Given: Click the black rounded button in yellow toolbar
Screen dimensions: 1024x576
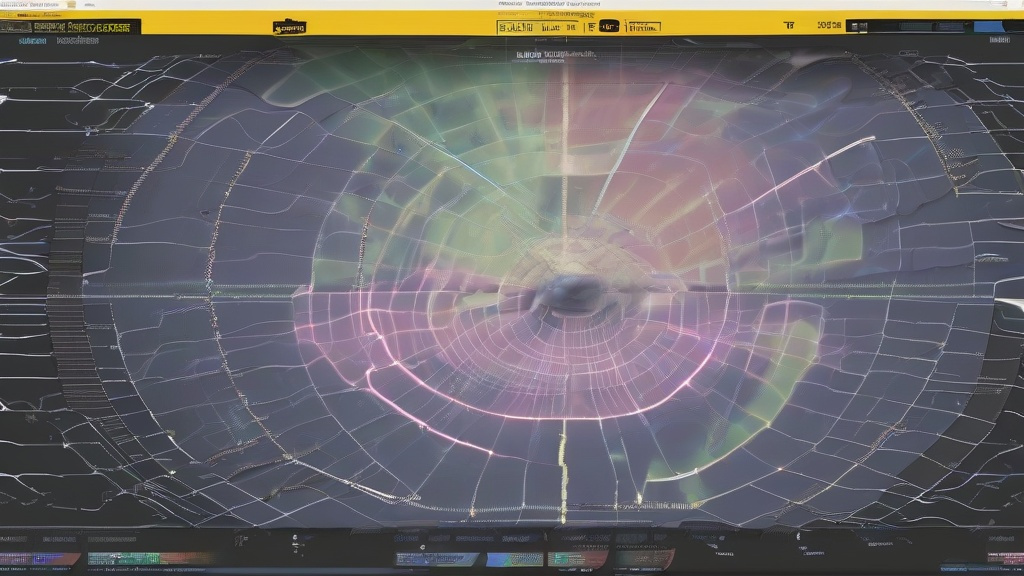Looking at the screenshot, I should point(609,26).
